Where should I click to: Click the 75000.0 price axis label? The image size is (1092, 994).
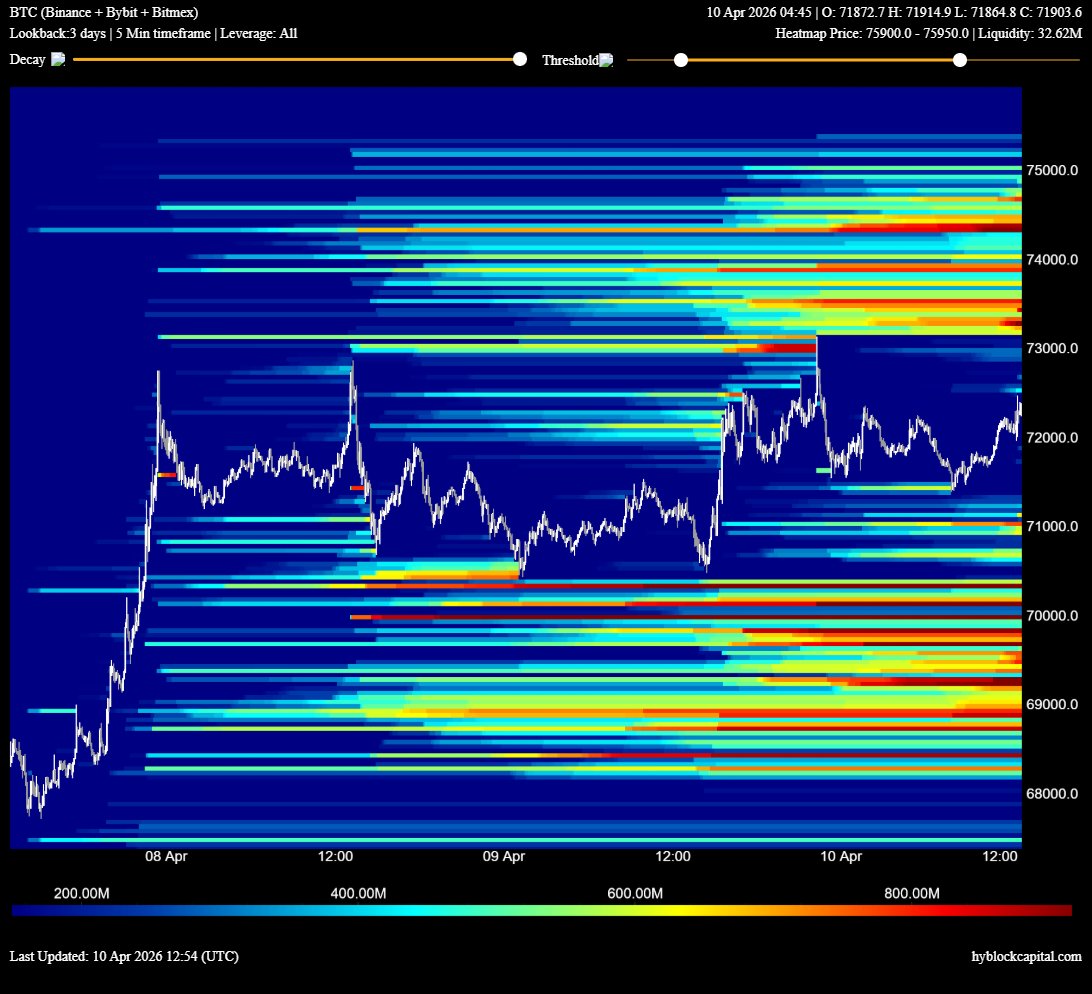[x=1052, y=170]
